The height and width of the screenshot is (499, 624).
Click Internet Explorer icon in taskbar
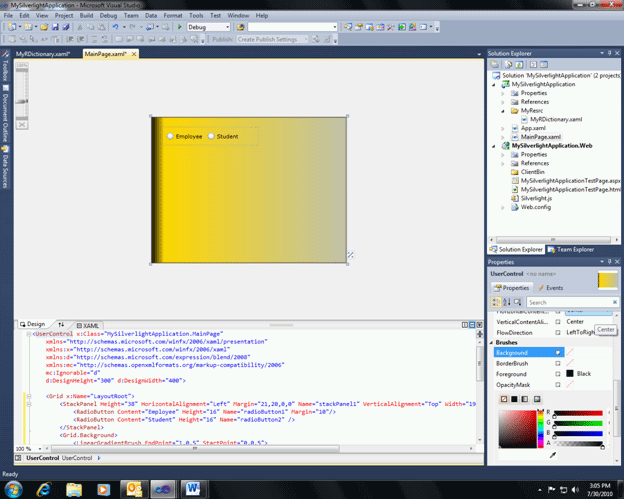pyautogui.click(x=43, y=489)
